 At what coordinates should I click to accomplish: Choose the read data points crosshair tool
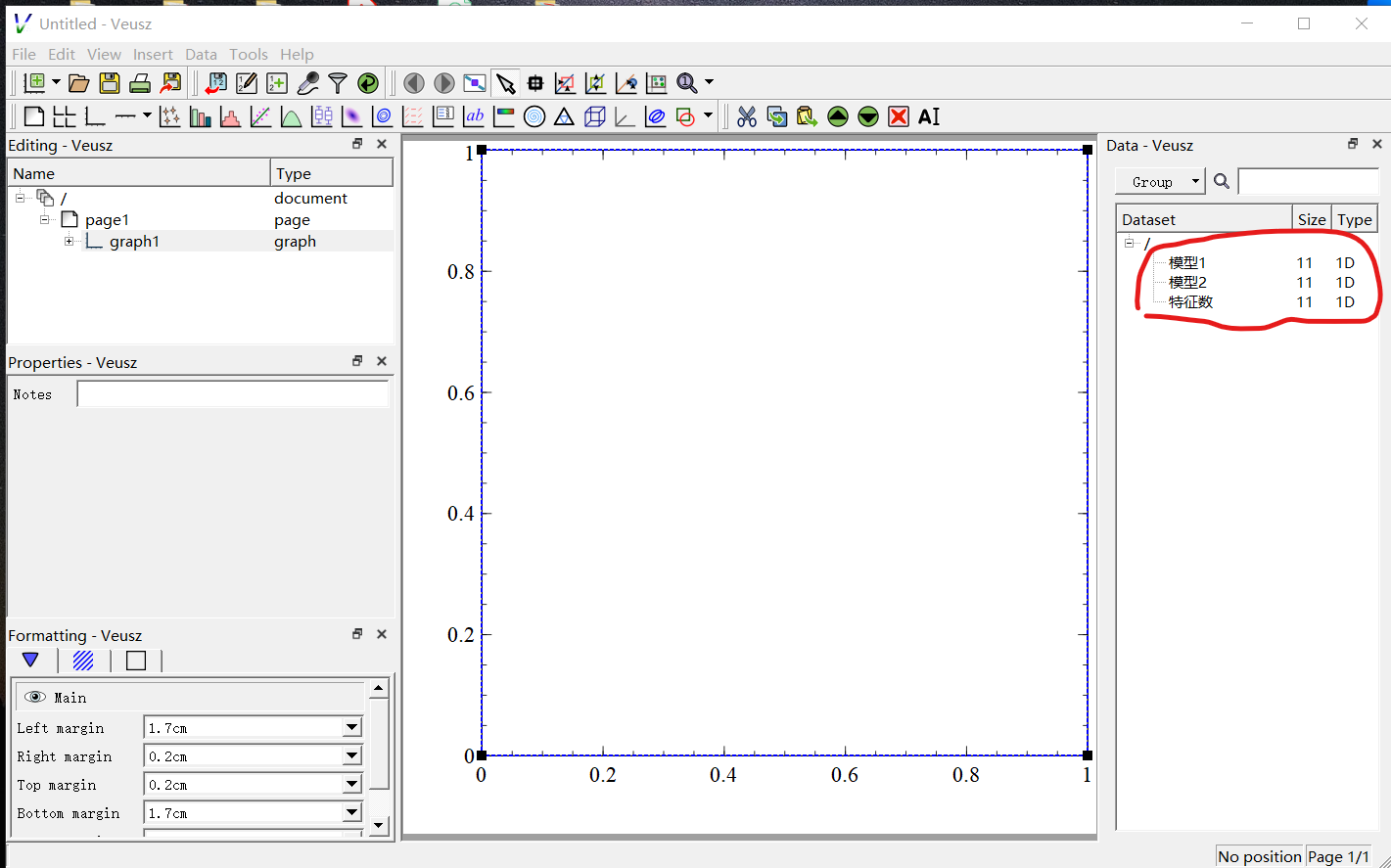click(x=535, y=83)
